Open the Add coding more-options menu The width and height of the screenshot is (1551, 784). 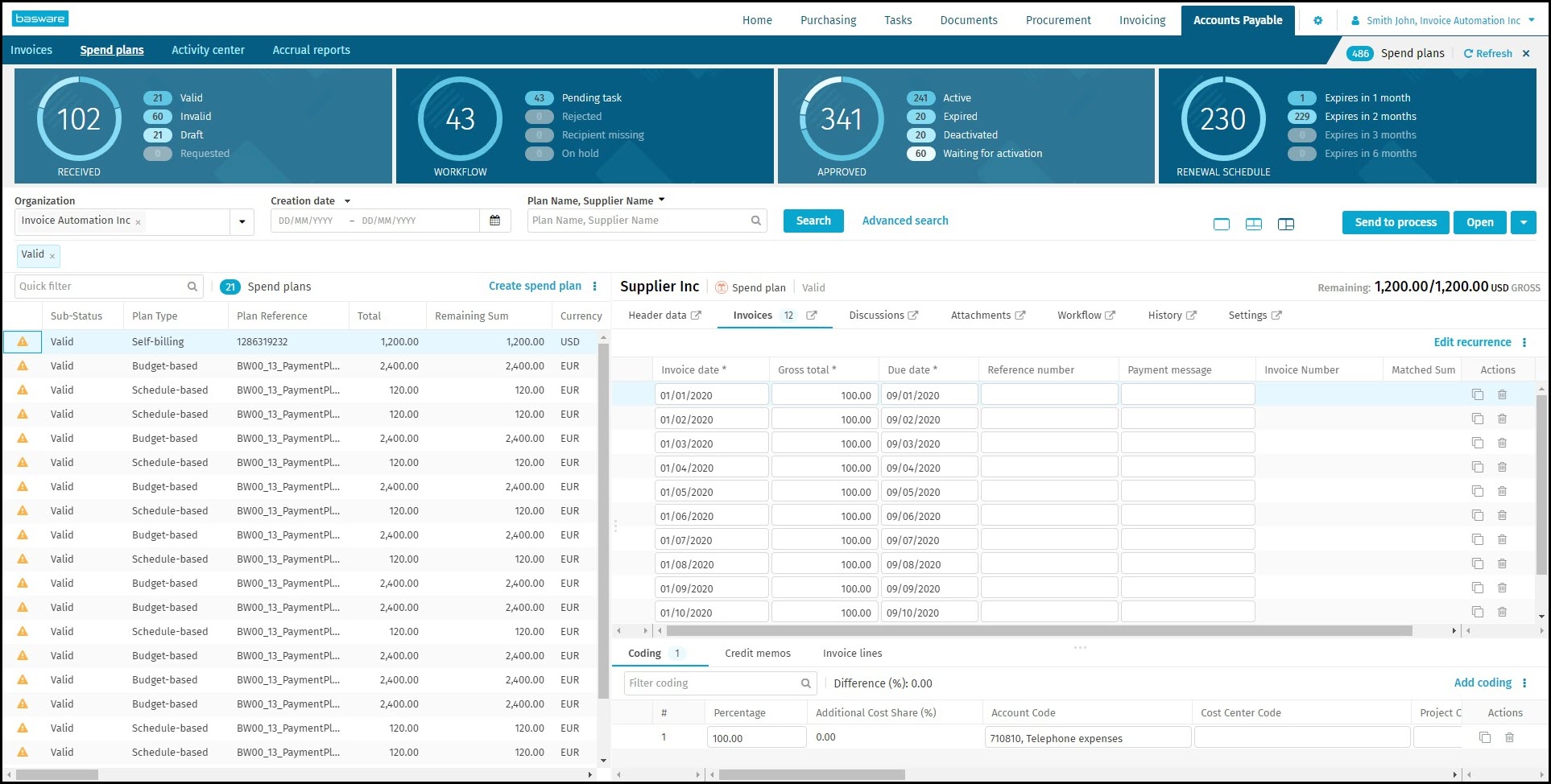point(1524,683)
